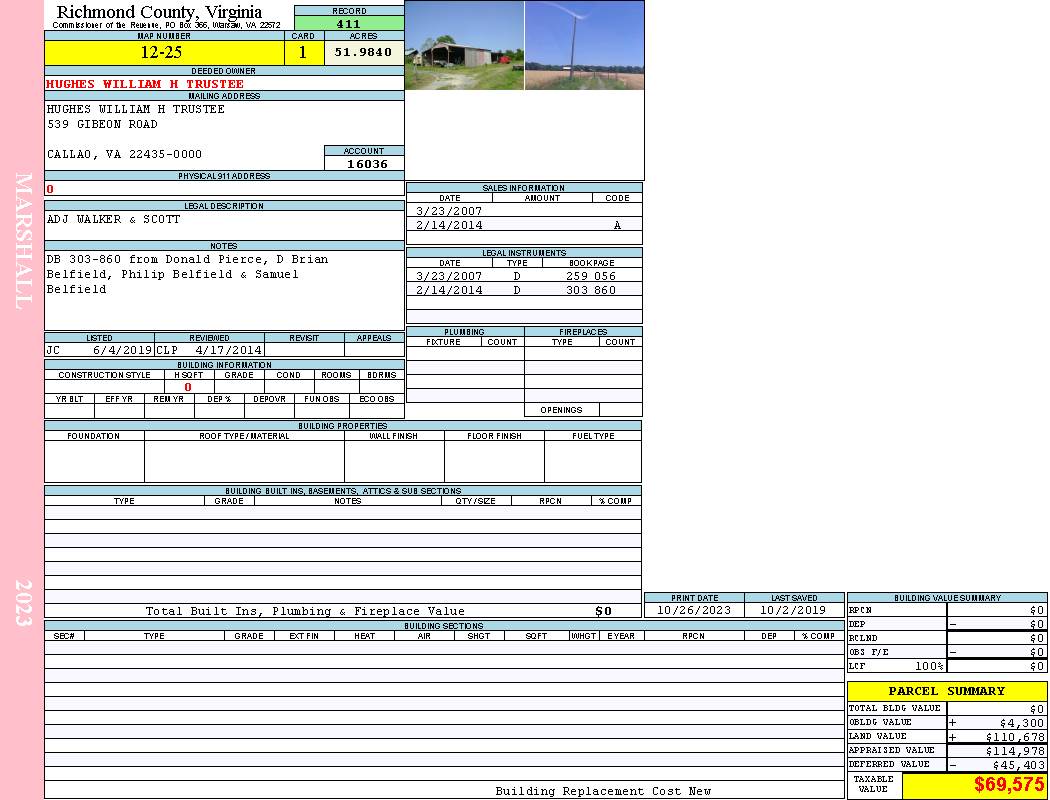Click the yellow Parcel Summary header

(946, 691)
